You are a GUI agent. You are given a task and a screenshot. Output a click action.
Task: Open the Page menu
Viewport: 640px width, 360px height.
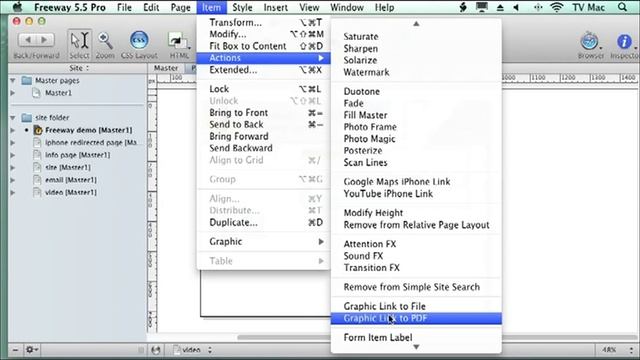click(180, 7)
